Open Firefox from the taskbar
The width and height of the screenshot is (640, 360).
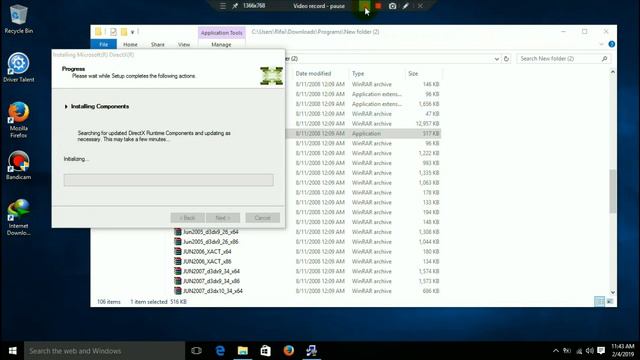[x=289, y=351]
